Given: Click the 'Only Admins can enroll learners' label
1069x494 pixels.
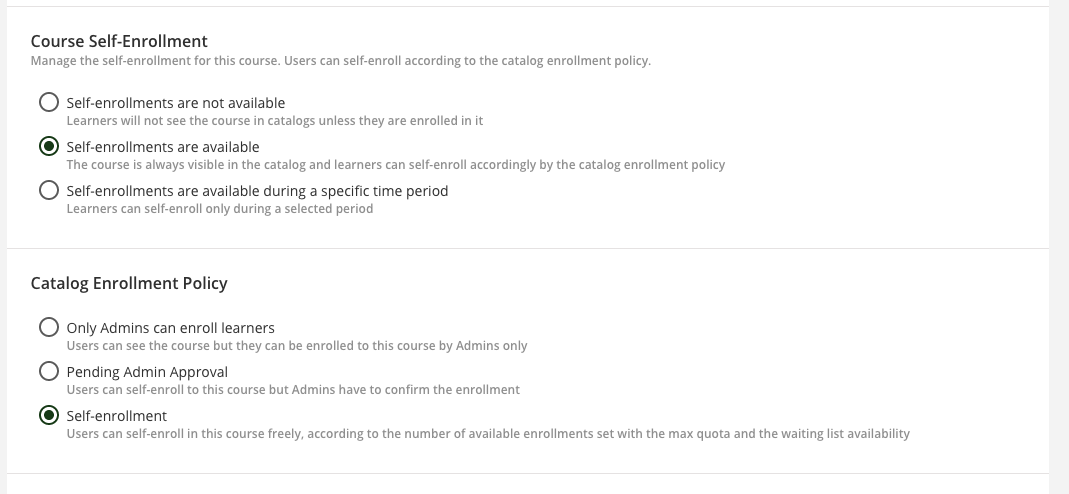Looking at the screenshot, I should point(170,328).
